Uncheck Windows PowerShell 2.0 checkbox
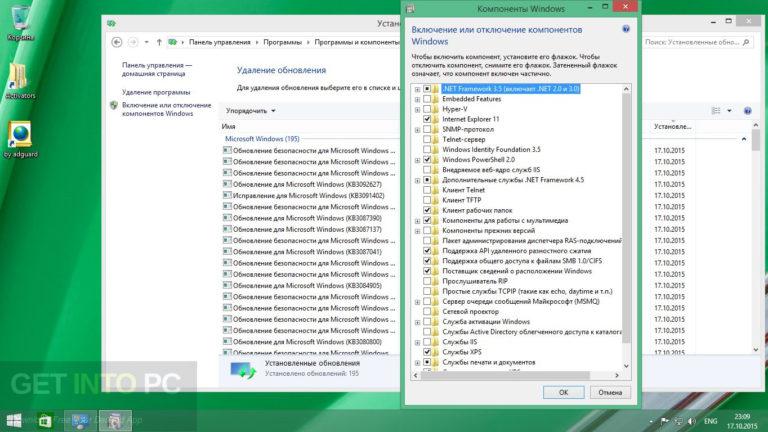This screenshot has height=432, width=768. click(427, 160)
